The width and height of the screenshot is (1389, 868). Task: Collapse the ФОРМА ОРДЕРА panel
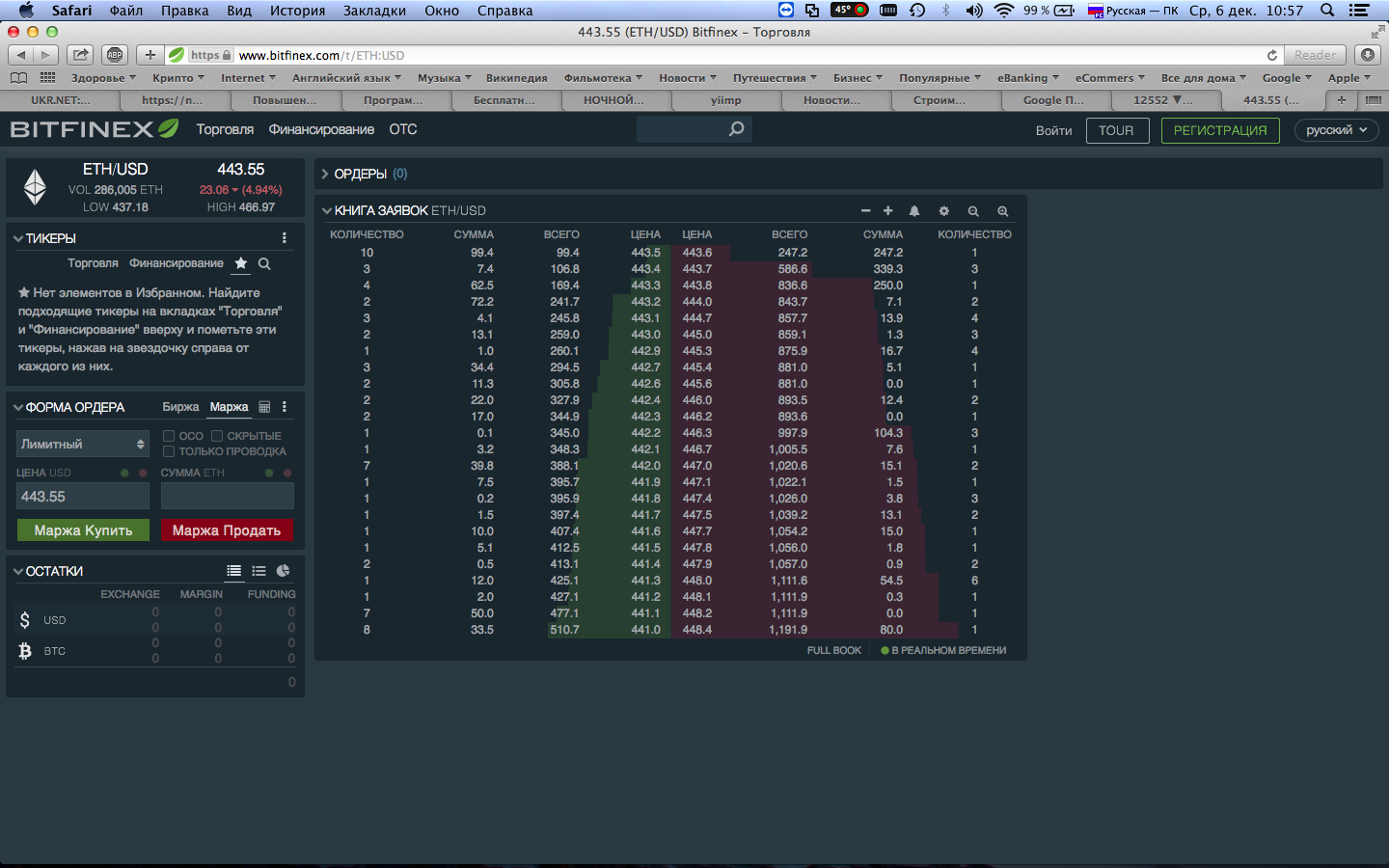18,407
